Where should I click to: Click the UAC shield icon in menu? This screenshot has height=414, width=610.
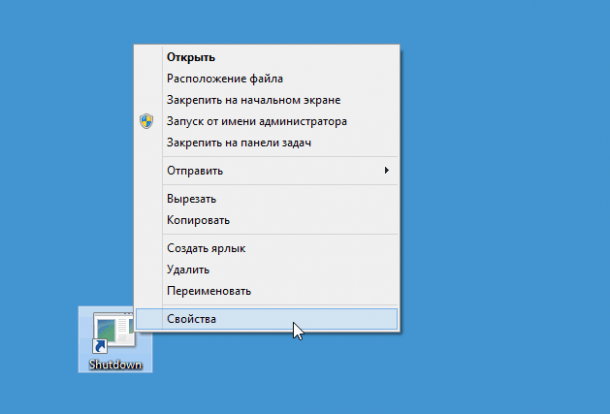(146, 122)
